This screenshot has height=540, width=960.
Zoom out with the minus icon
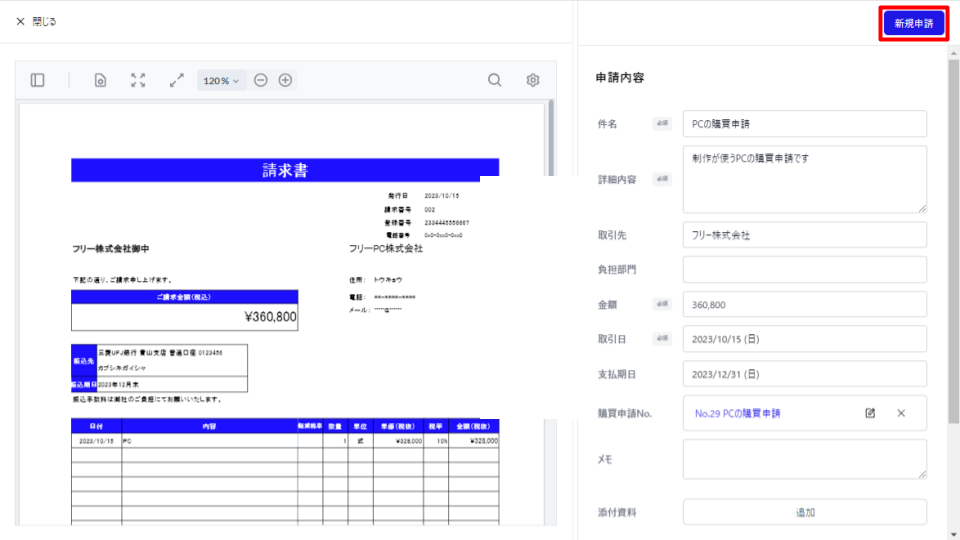tap(261, 80)
